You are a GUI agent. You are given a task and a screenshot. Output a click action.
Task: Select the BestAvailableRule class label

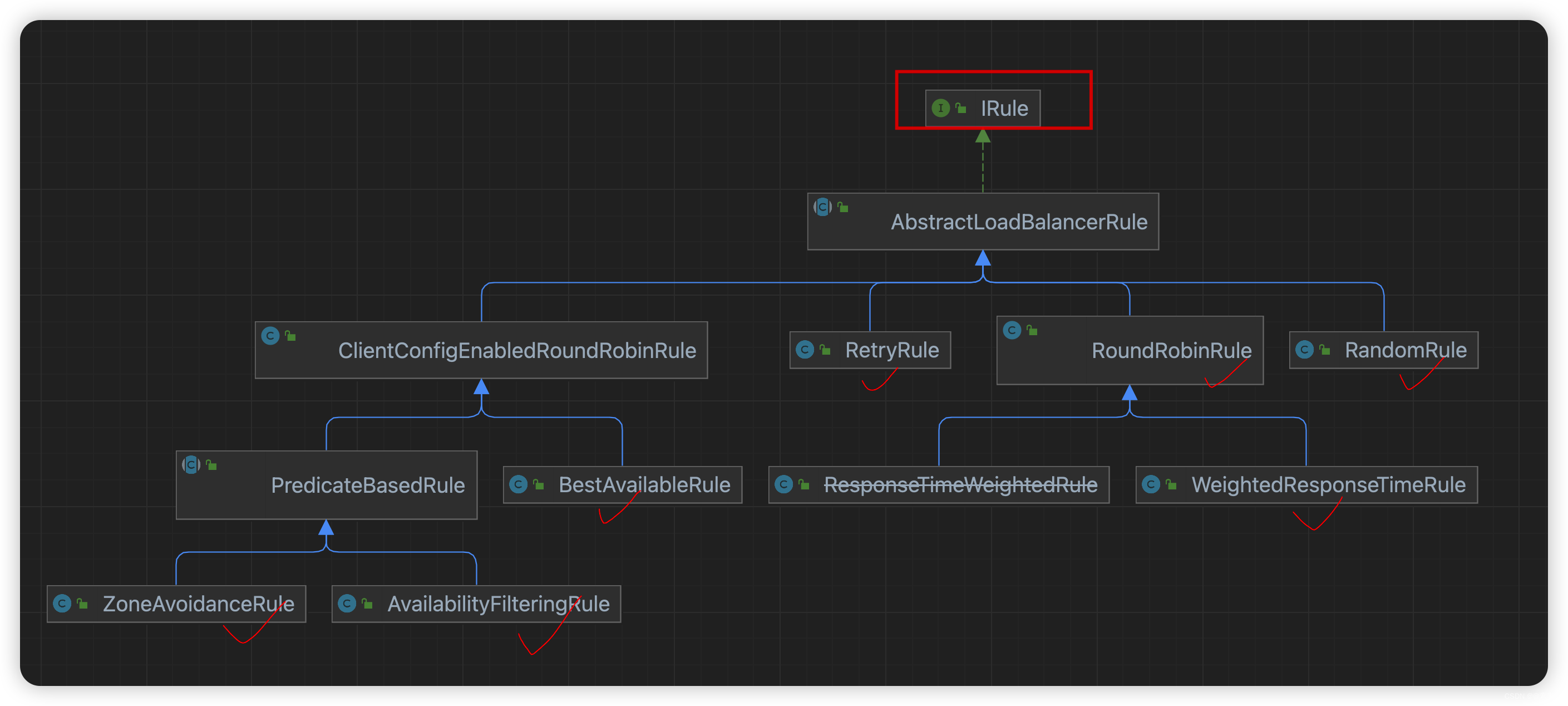coord(644,485)
